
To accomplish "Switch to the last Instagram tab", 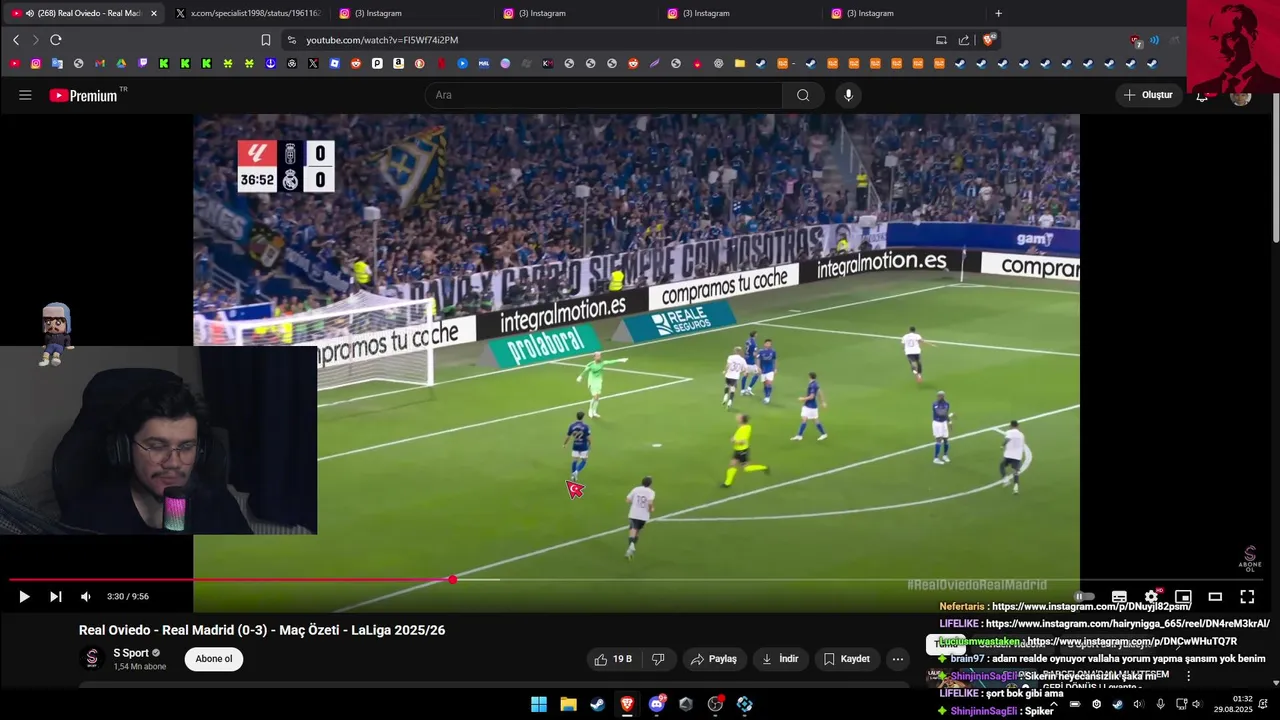I will pos(903,13).
